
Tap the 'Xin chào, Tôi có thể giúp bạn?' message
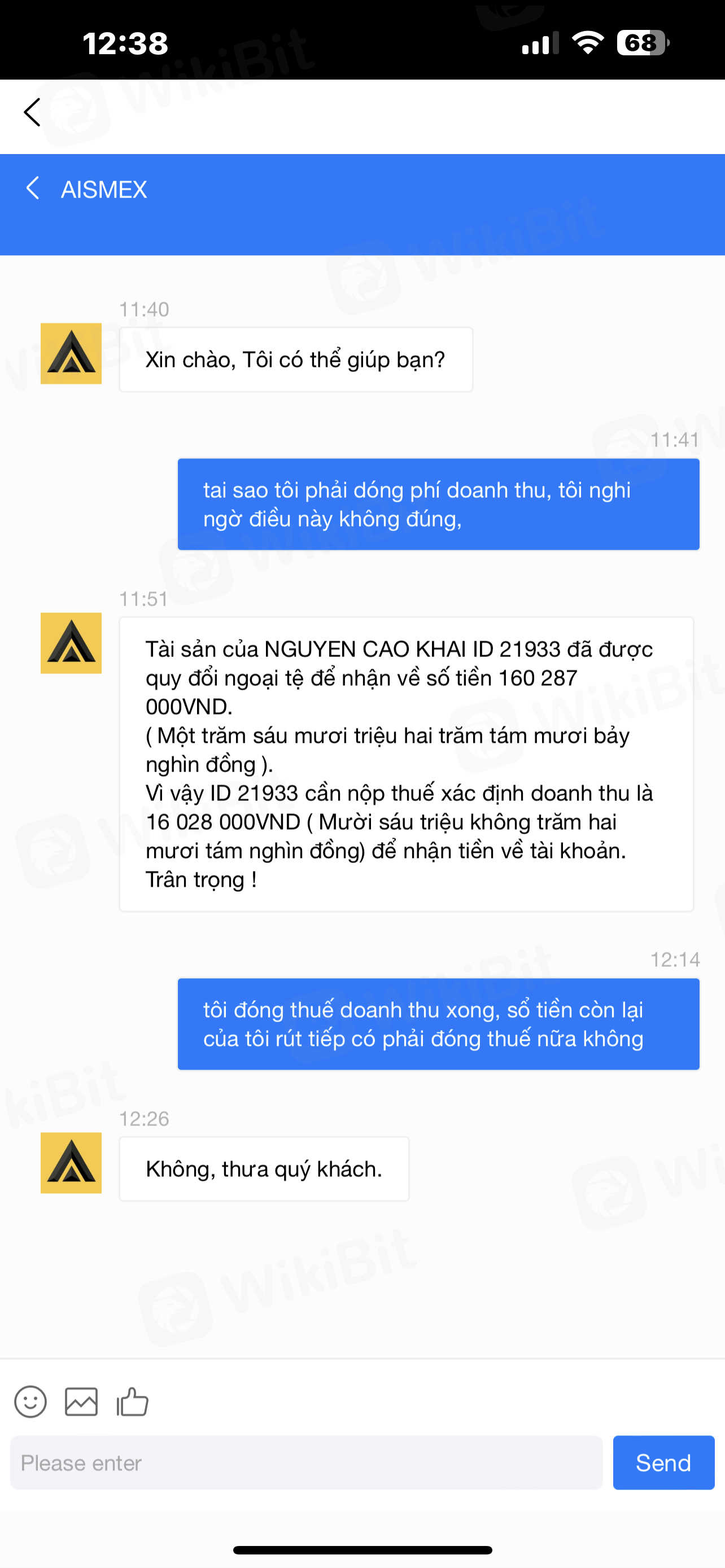tap(296, 360)
